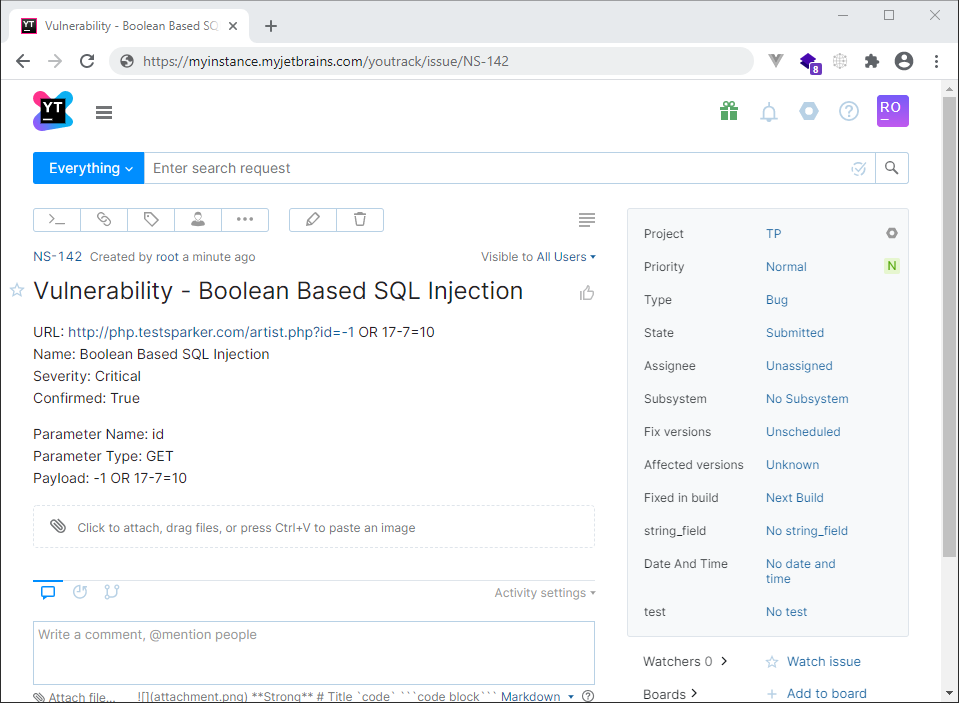Image resolution: width=959 pixels, height=703 pixels.
Task: Star the issue to watch it
Action: point(15,291)
